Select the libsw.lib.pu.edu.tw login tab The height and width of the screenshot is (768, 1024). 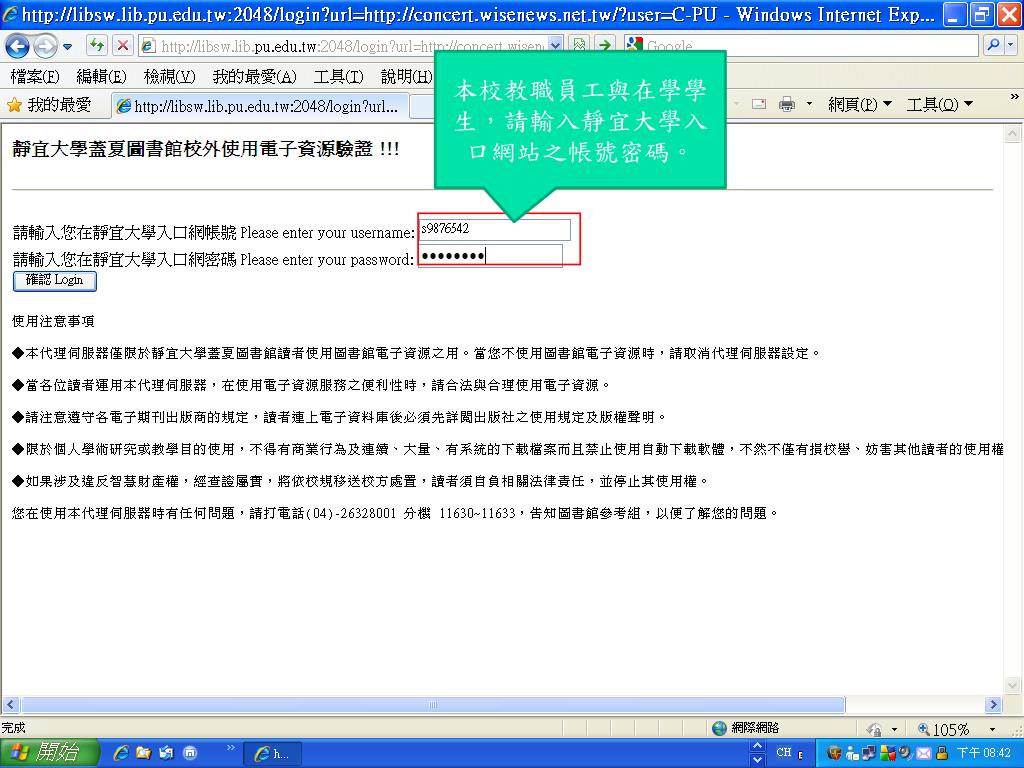point(260,106)
